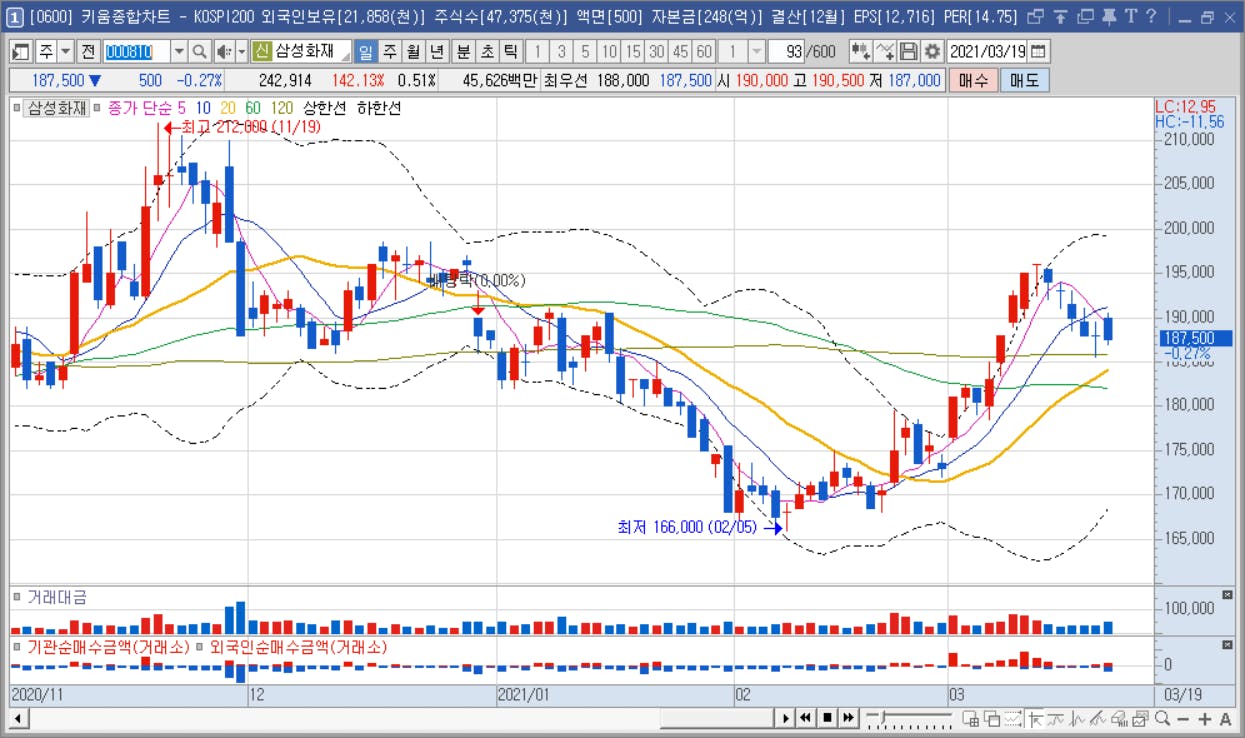Click the 매도 sell button

point(1024,80)
